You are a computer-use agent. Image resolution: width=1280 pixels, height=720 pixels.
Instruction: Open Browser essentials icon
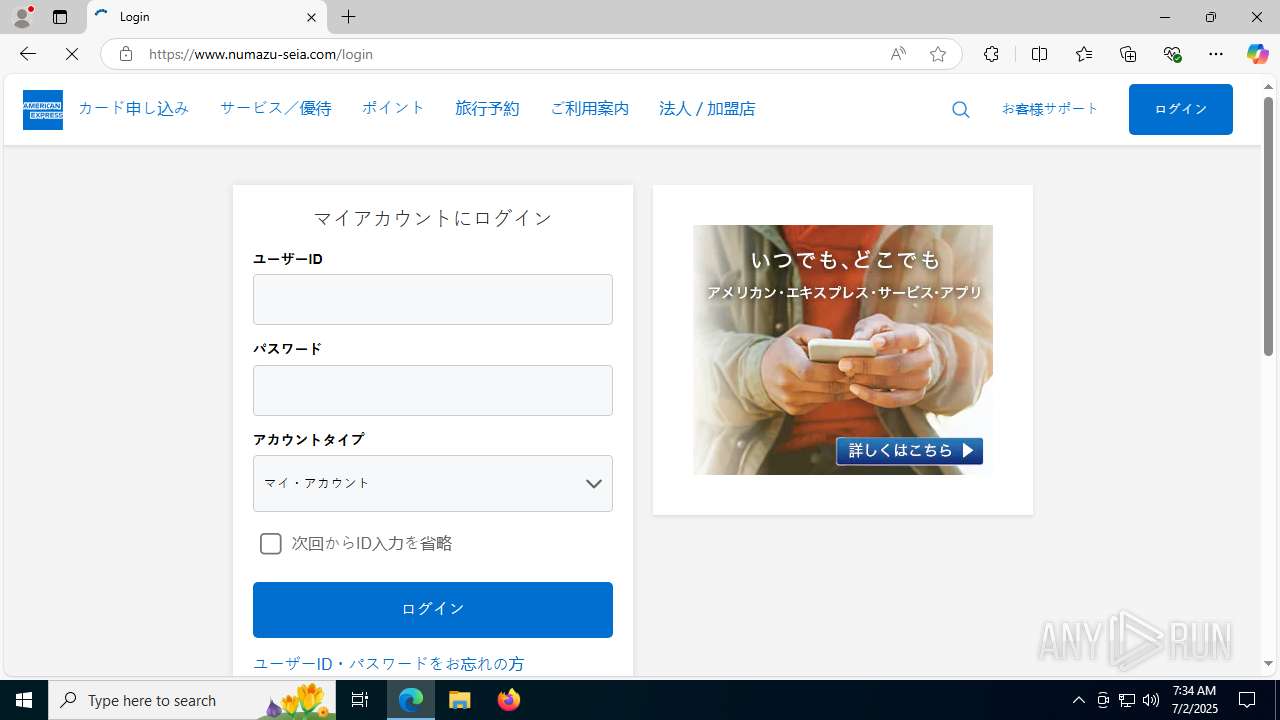click(1172, 54)
